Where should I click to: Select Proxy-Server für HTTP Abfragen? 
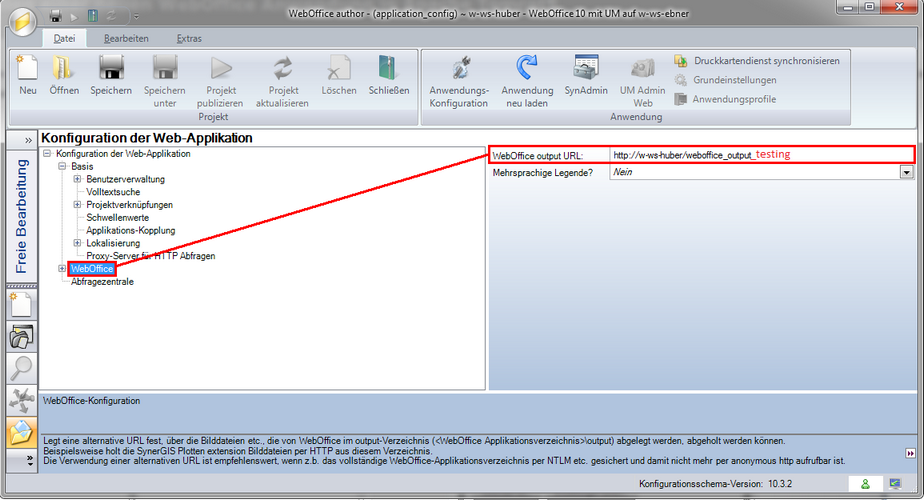tap(150, 256)
